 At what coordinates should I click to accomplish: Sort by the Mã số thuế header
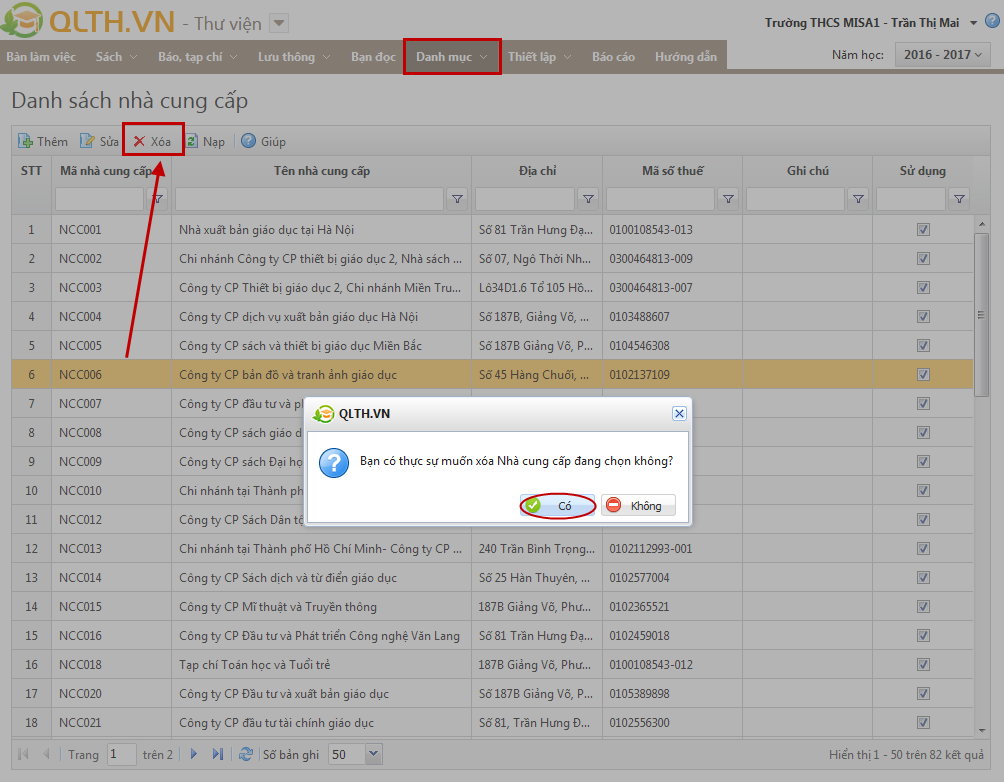672,171
